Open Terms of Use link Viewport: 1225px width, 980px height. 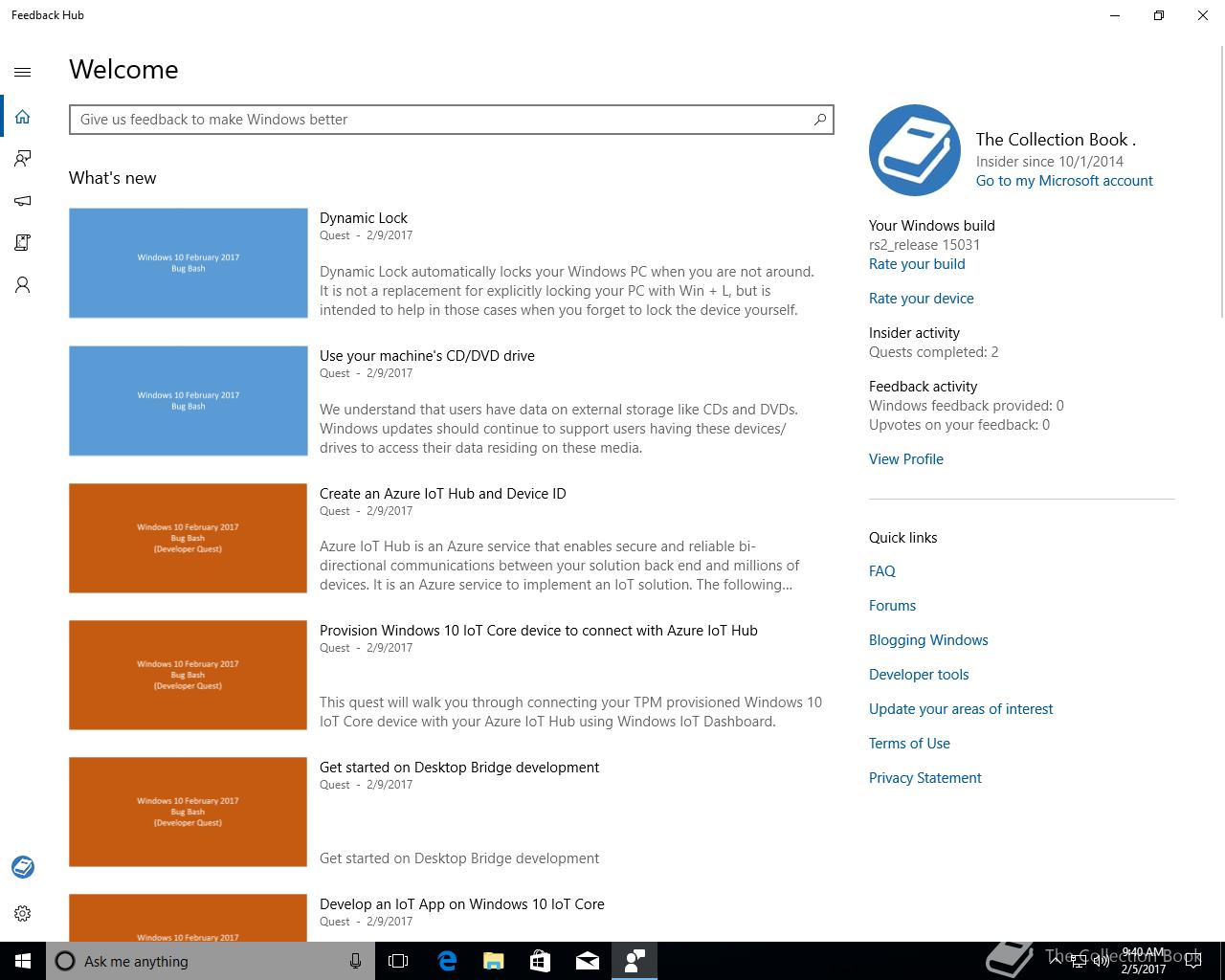coord(909,744)
